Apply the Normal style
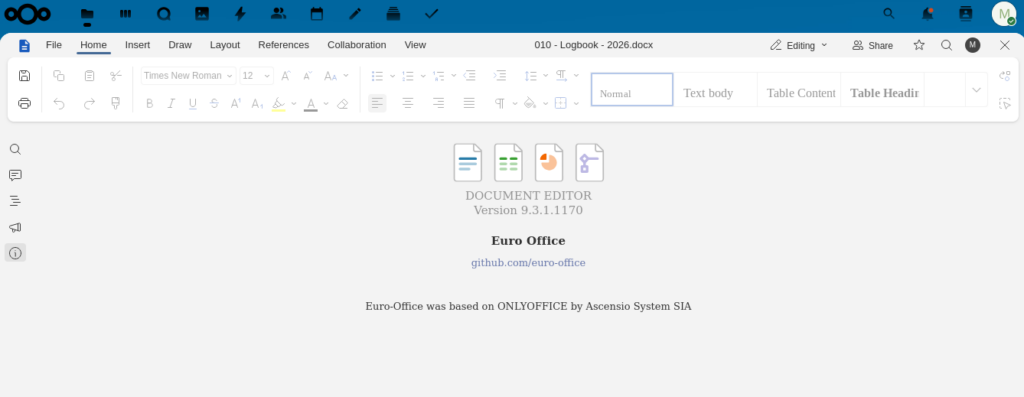1024x397 pixels. pos(632,90)
